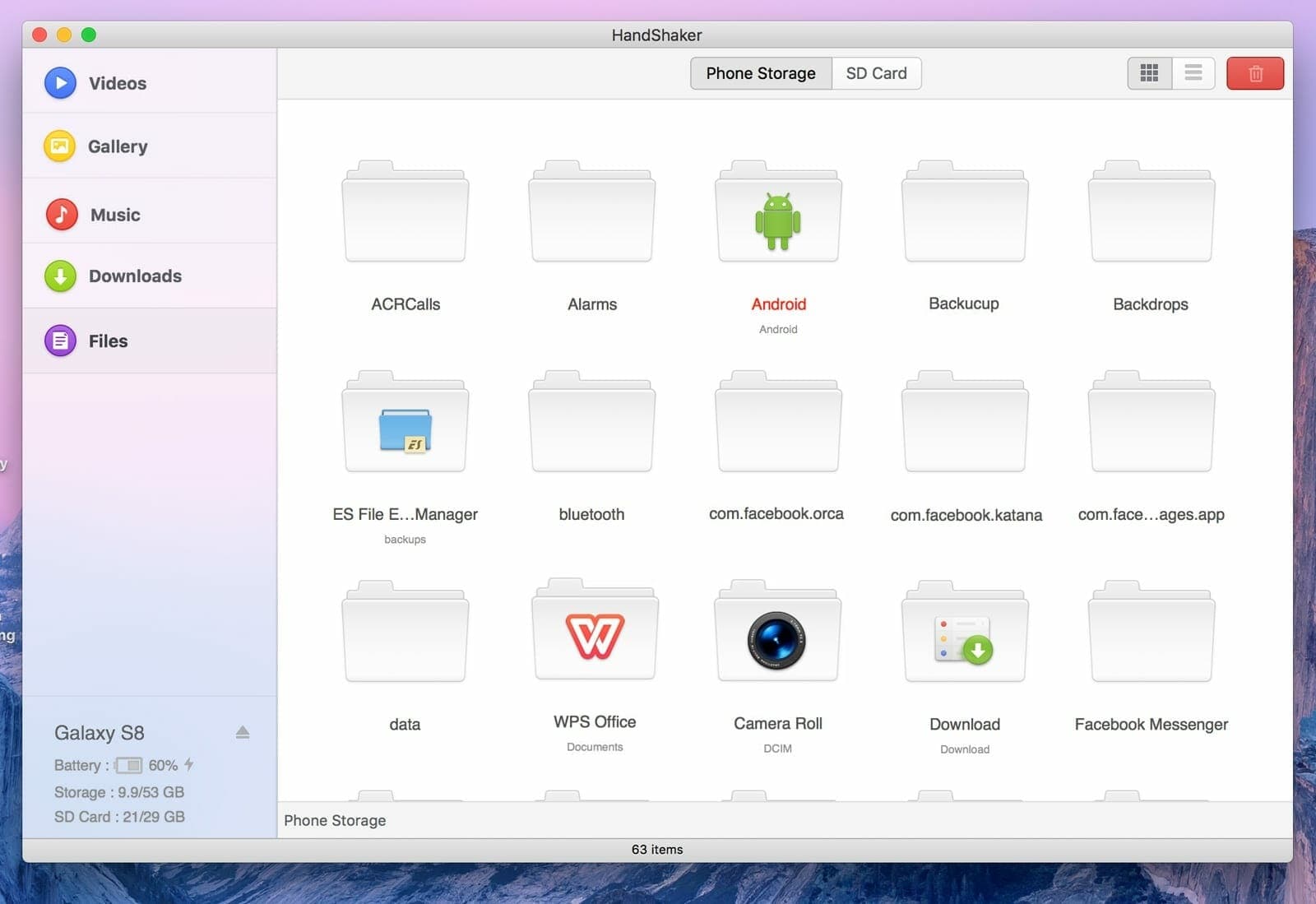The width and height of the screenshot is (1316, 904).
Task: Click the ES File E...Manager name
Action: click(405, 514)
